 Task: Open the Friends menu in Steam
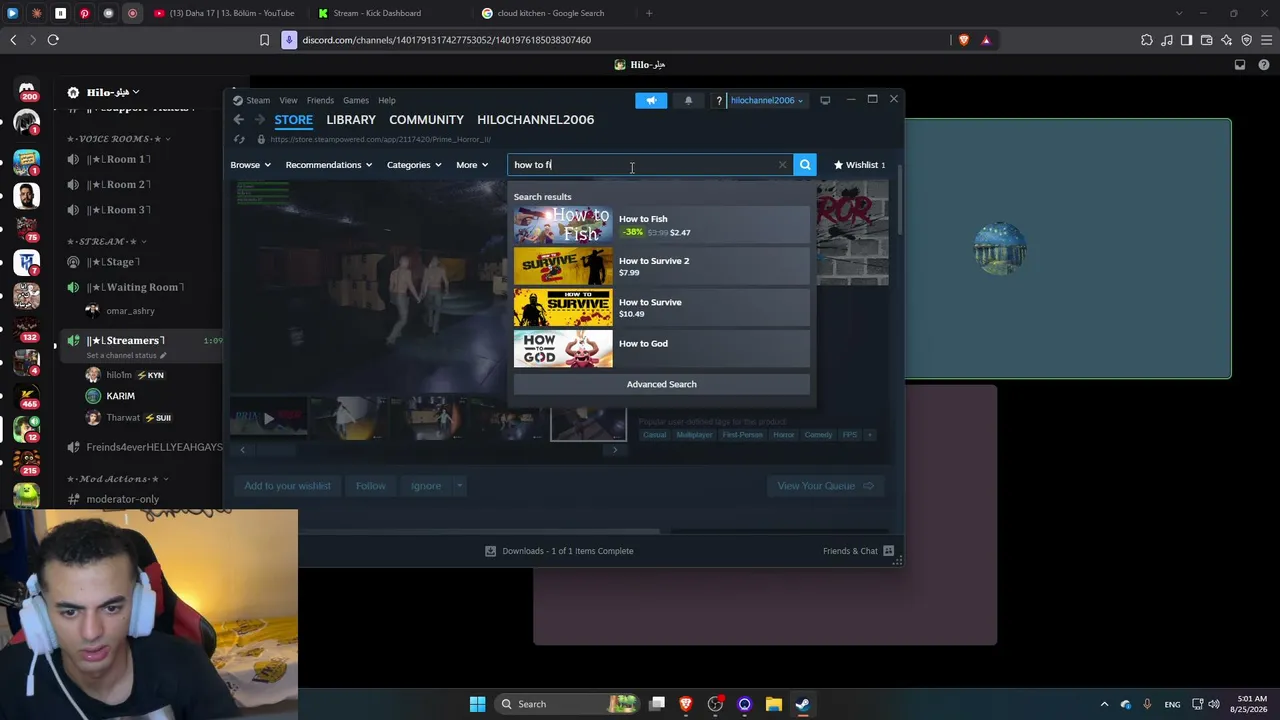tap(320, 100)
